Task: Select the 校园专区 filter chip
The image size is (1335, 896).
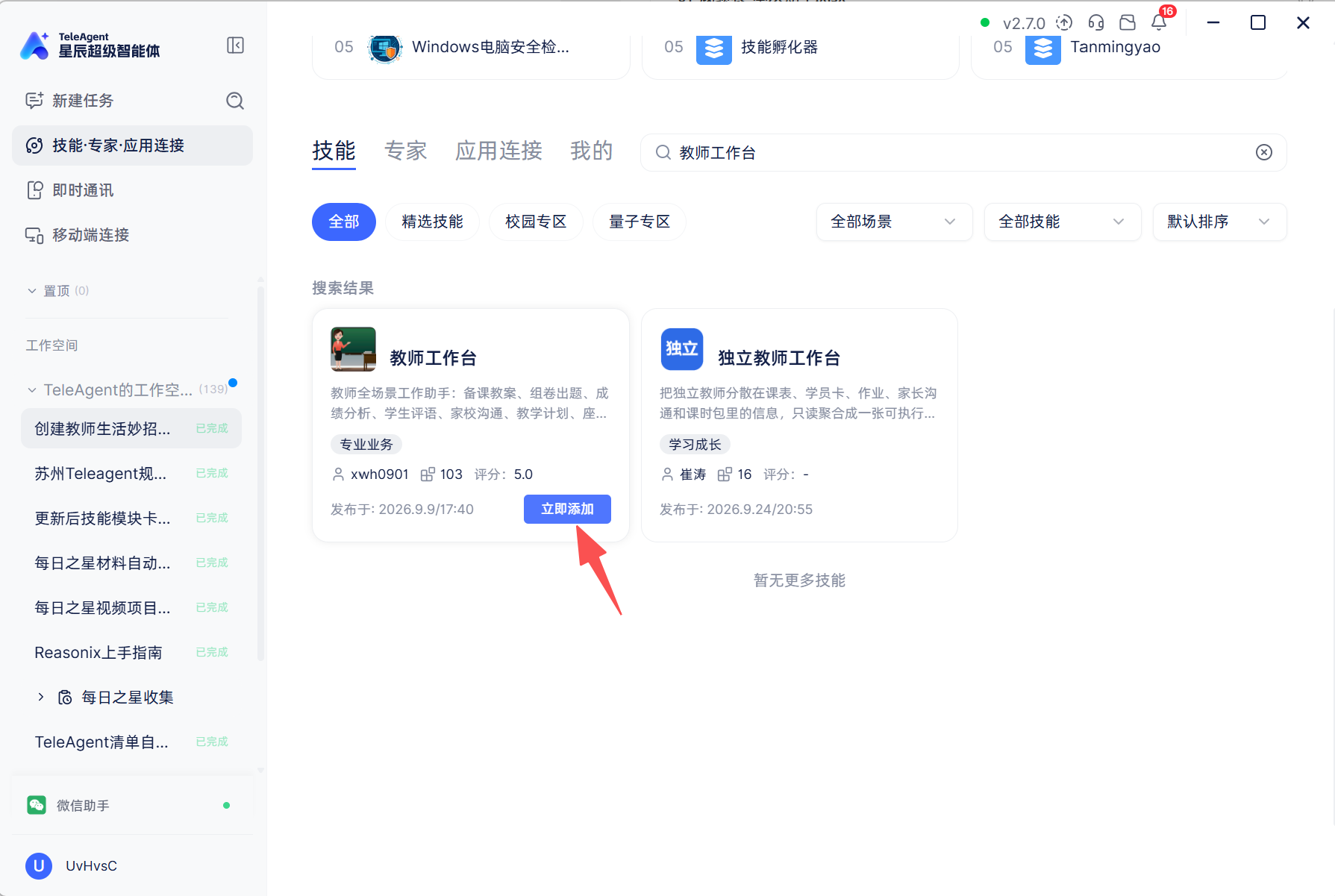Action: 536,222
